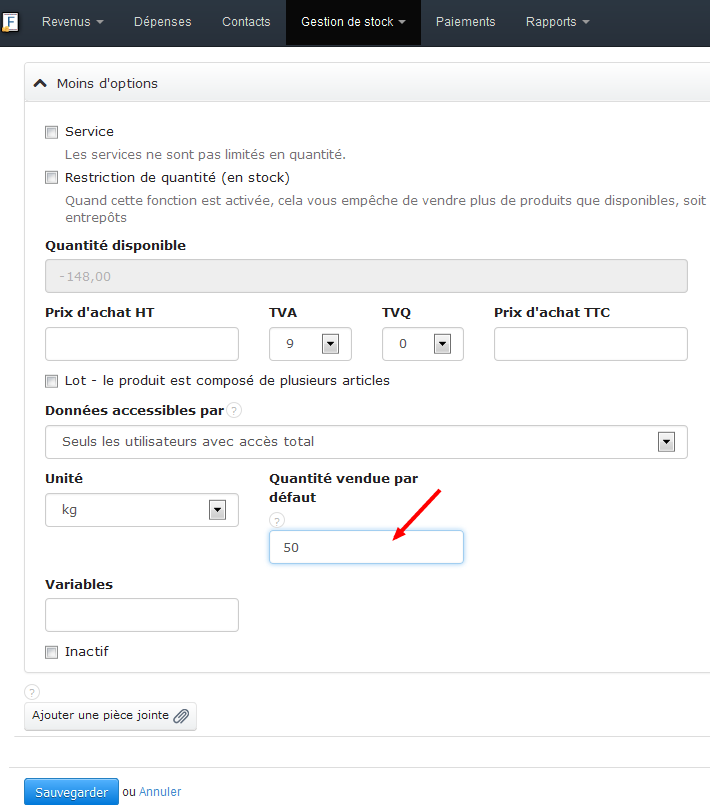710x805 pixels.
Task: Enable Restriction de quantité (en stock)
Action: pyautogui.click(x=51, y=177)
